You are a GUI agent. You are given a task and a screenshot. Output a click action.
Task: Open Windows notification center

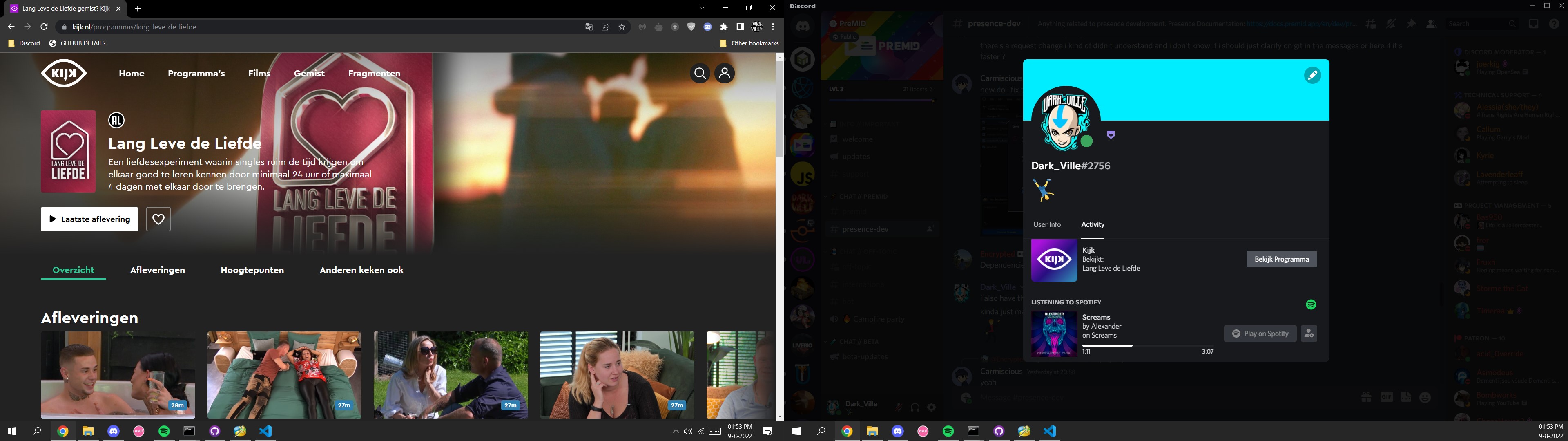point(767,431)
